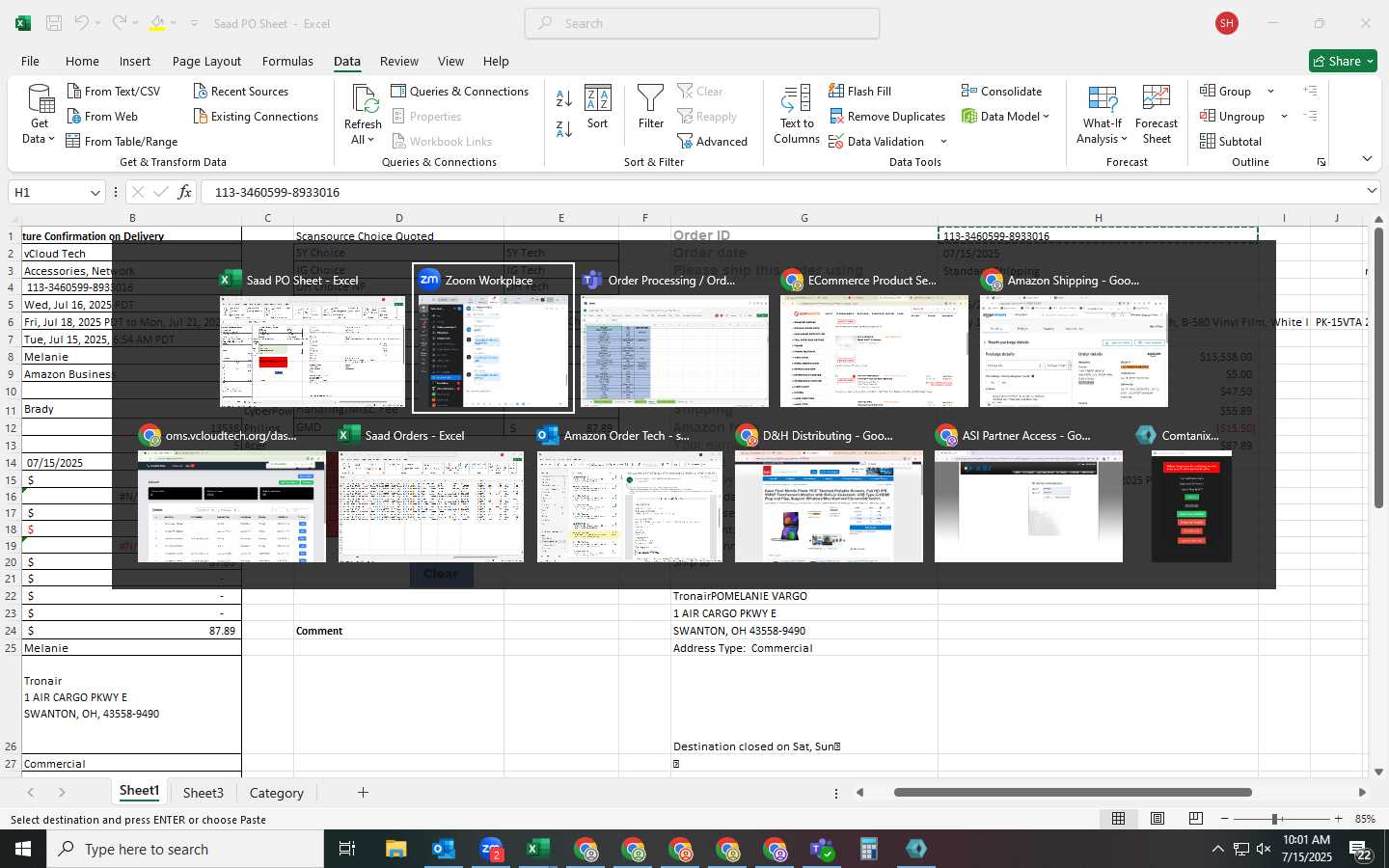
Task: Open Existing Connections
Action: (256, 117)
